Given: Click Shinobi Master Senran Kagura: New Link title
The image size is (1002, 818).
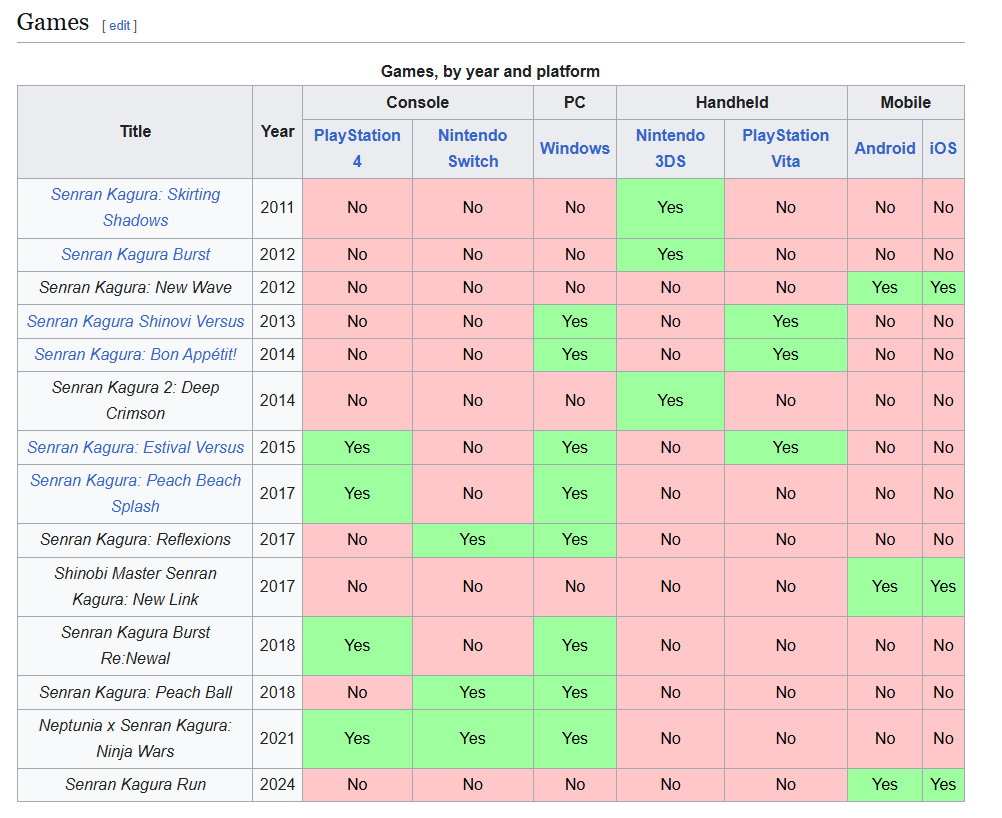Looking at the screenshot, I should pos(135,587).
